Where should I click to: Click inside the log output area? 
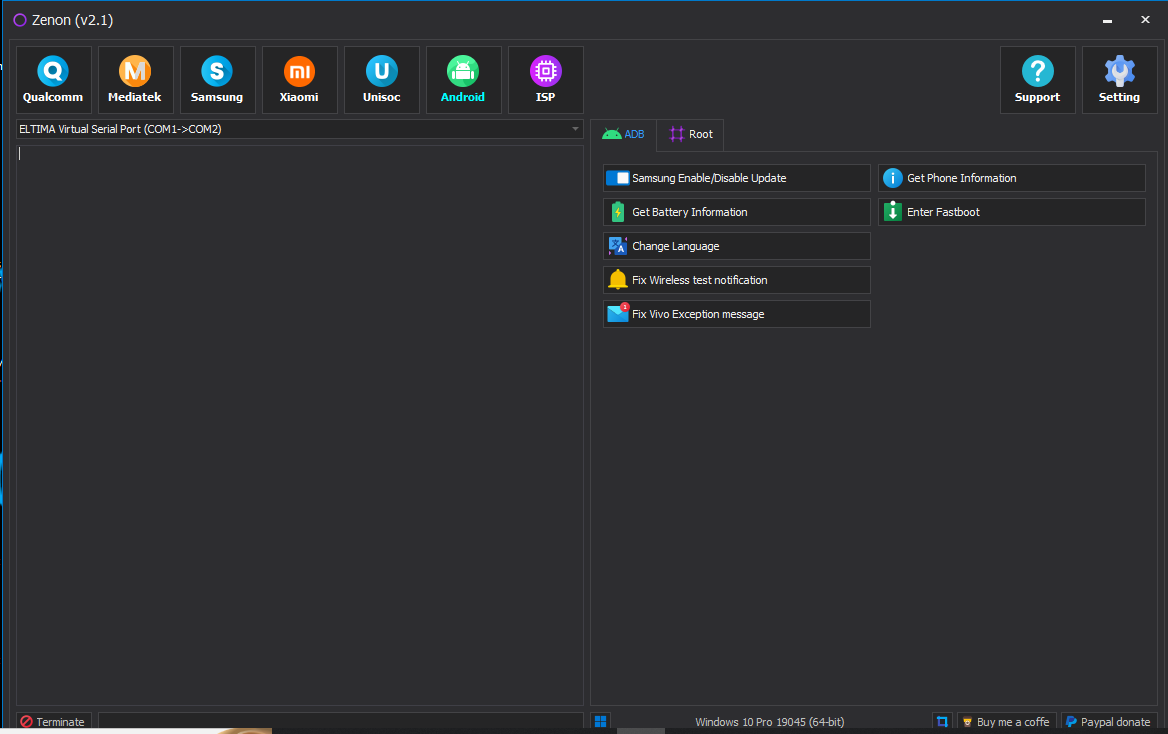pos(299,425)
